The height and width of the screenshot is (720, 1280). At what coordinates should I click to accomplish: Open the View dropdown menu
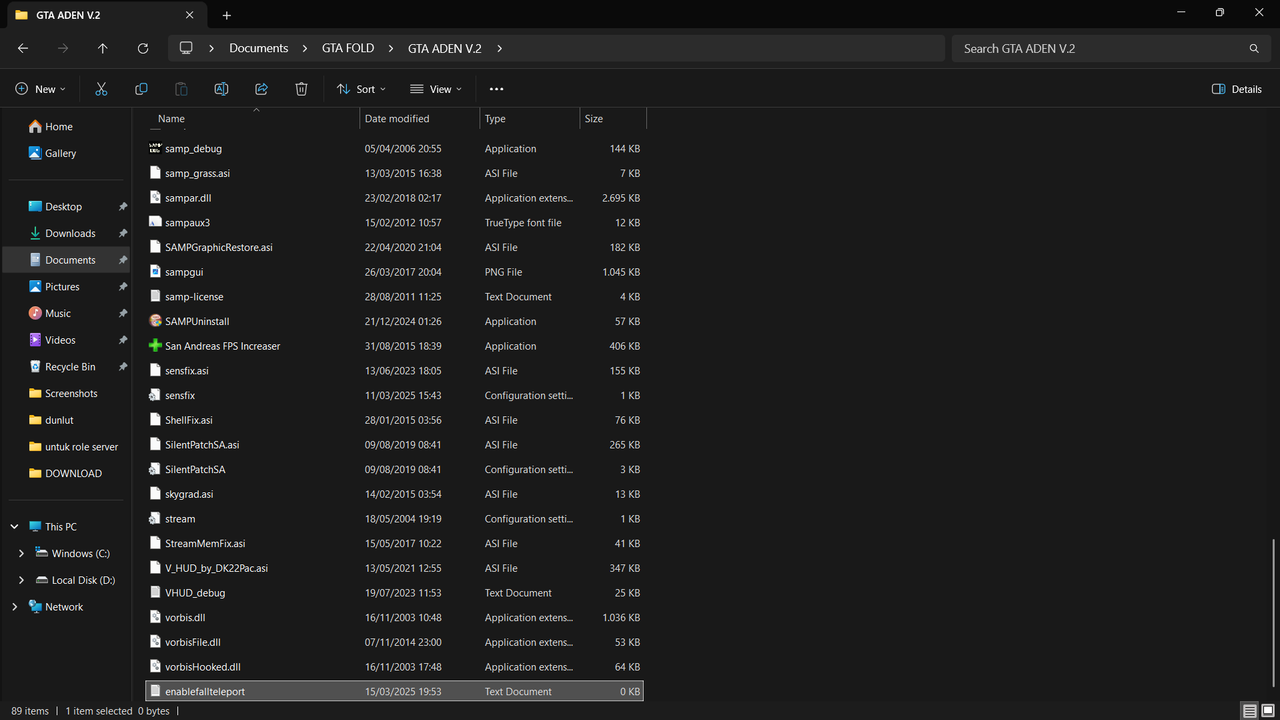click(x=436, y=89)
